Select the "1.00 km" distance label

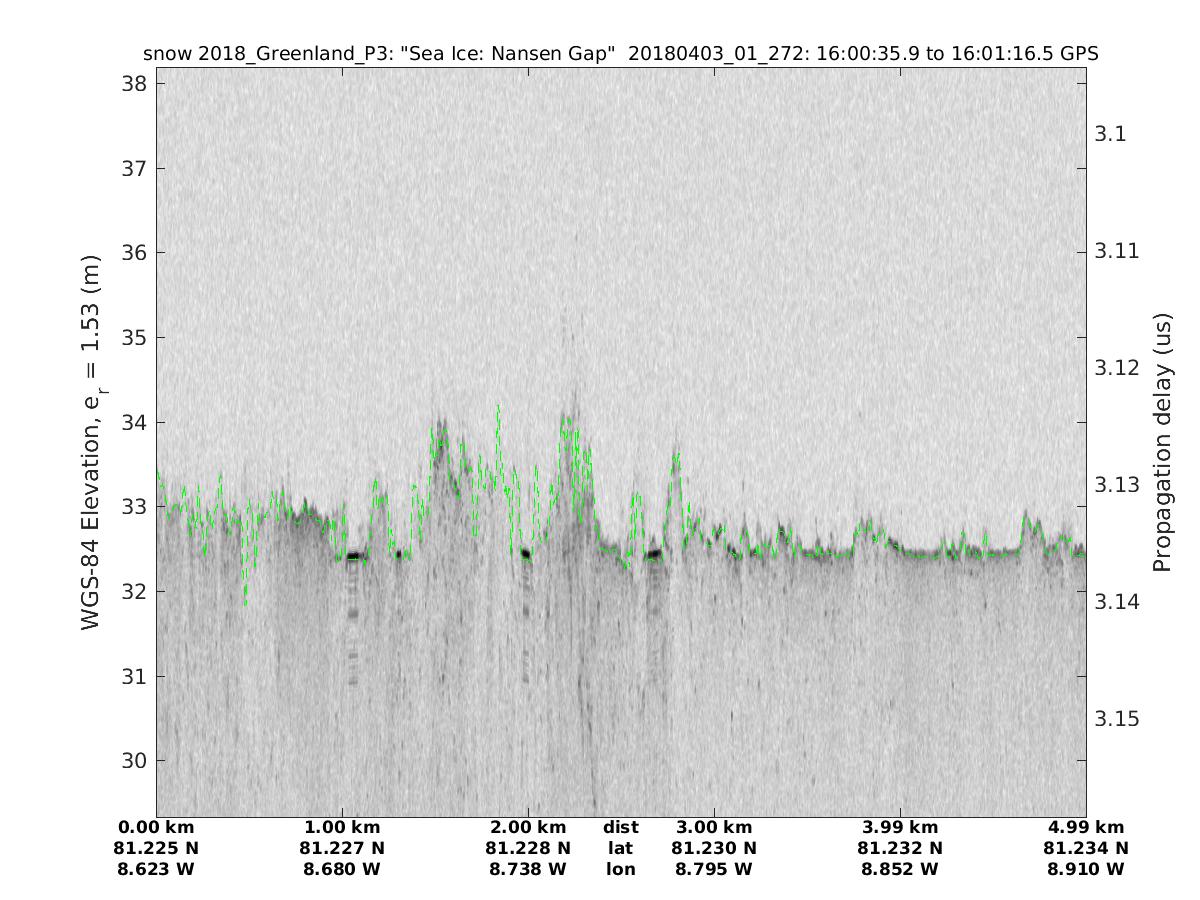[342, 828]
